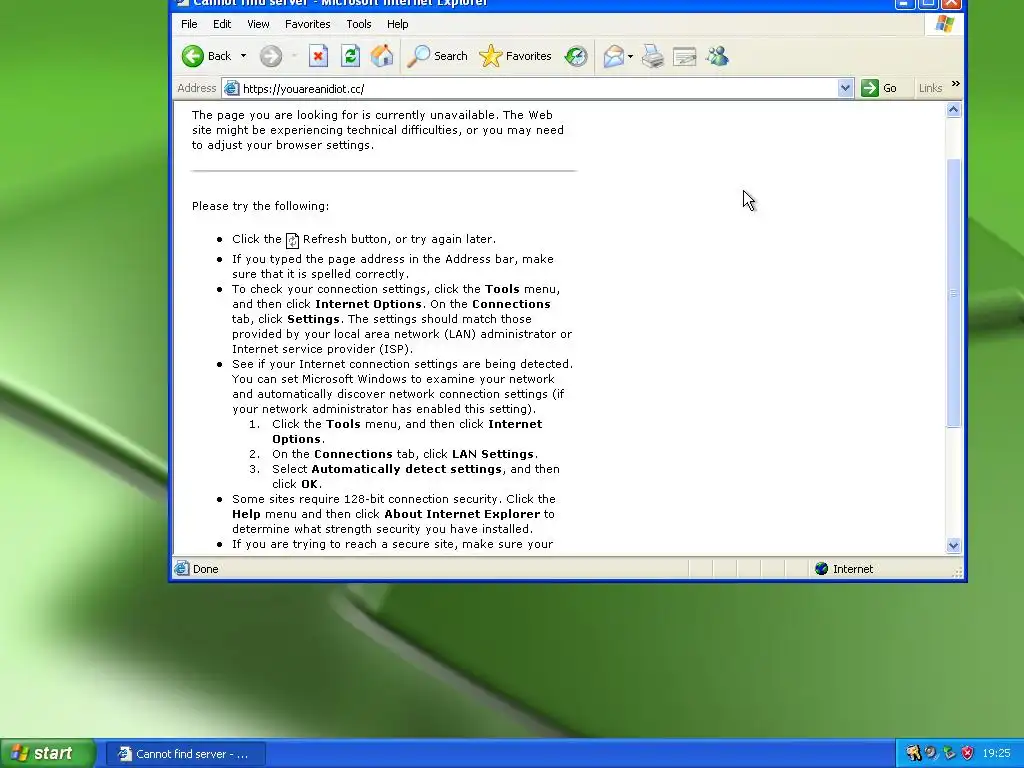
Task: Click the Print printer icon
Action: coord(652,56)
